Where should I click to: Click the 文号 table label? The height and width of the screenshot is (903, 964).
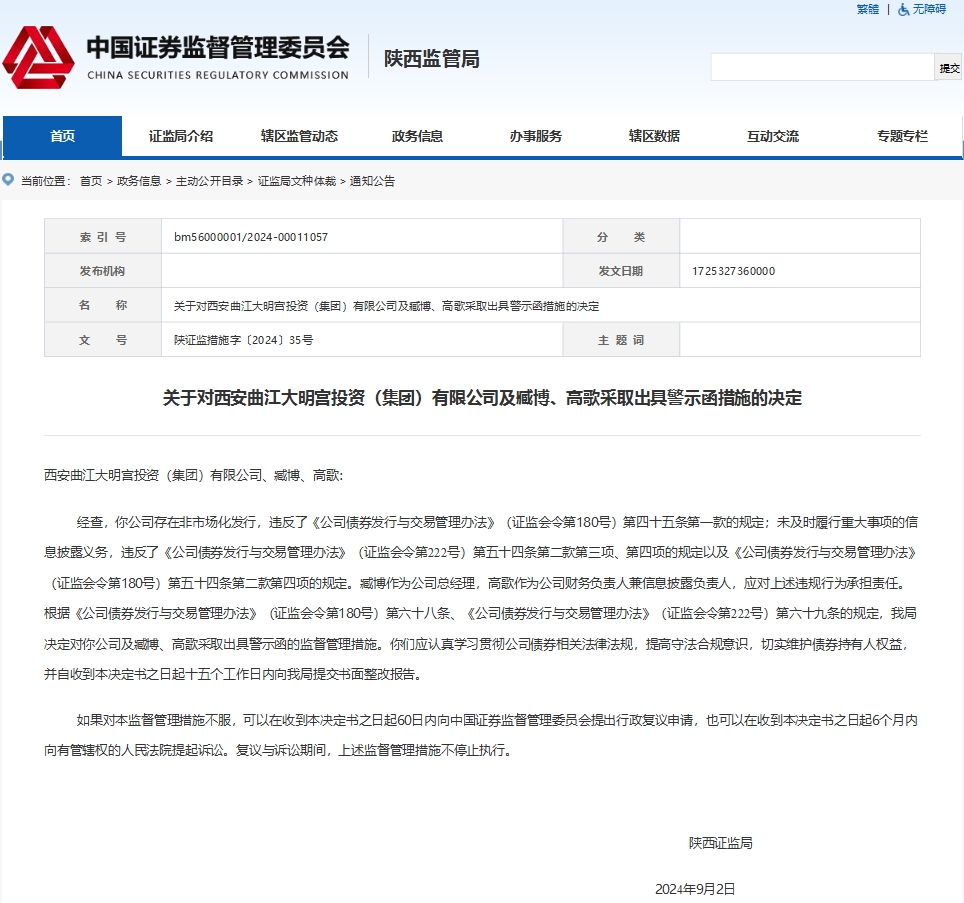click(103, 340)
